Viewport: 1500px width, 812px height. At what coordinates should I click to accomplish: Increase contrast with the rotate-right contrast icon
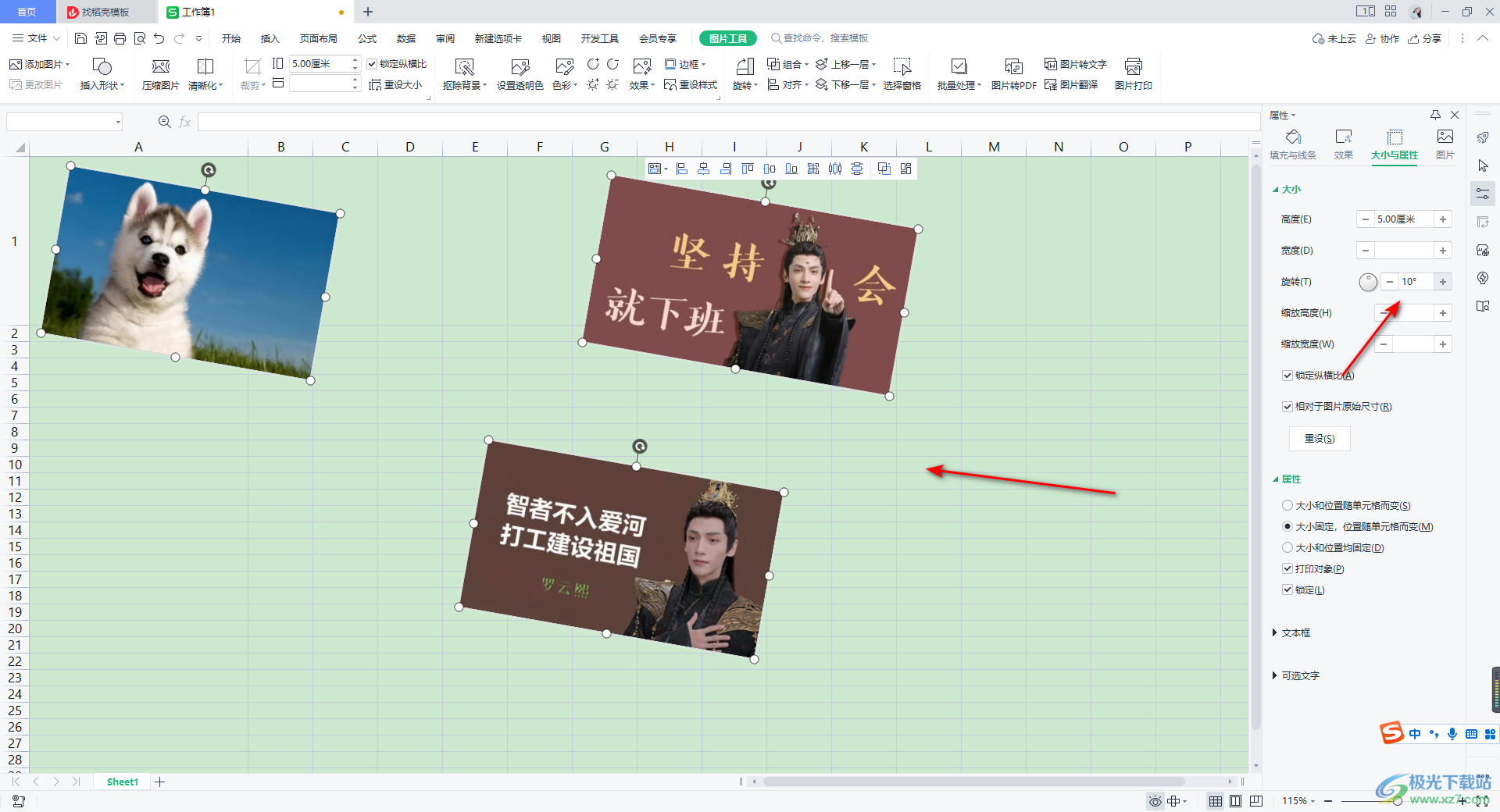coord(593,64)
